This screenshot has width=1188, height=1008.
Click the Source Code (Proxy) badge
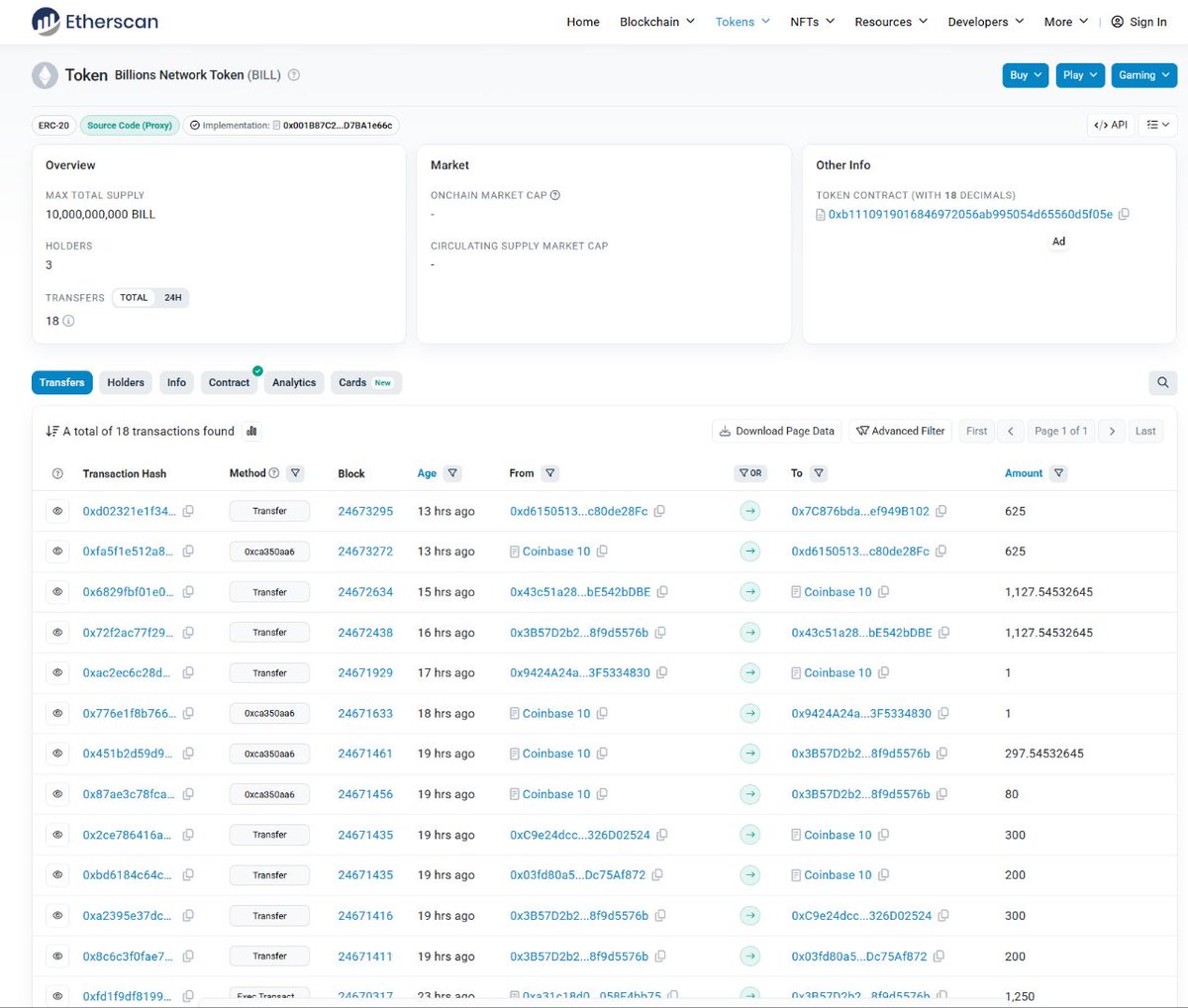point(130,126)
